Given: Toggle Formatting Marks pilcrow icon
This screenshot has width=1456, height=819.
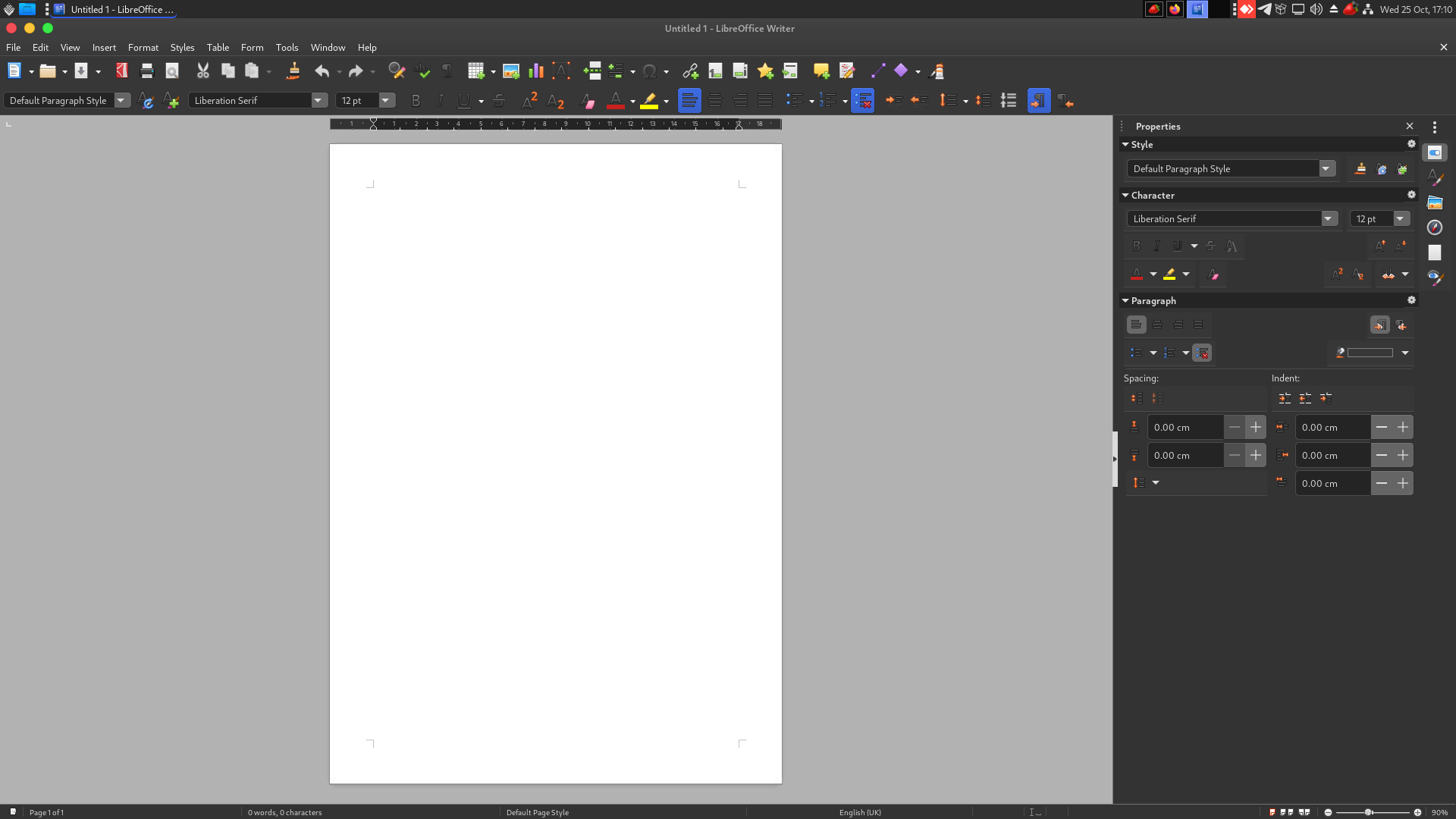Looking at the screenshot, I should tap(447, 71).
